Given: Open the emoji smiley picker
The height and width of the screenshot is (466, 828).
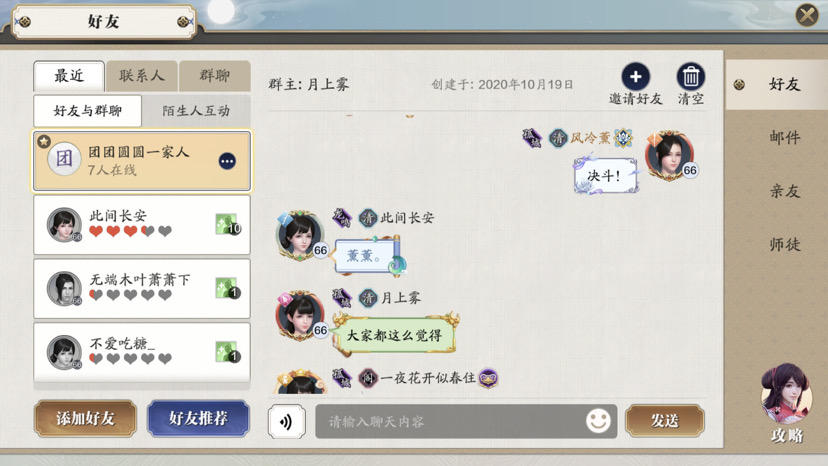Looking at the screenshot, I should click(598, 421).
